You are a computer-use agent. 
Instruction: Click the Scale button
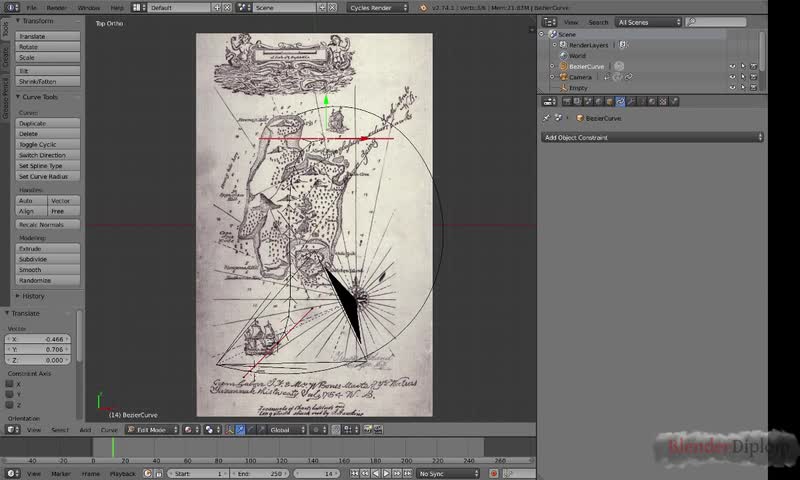(47, 58)
